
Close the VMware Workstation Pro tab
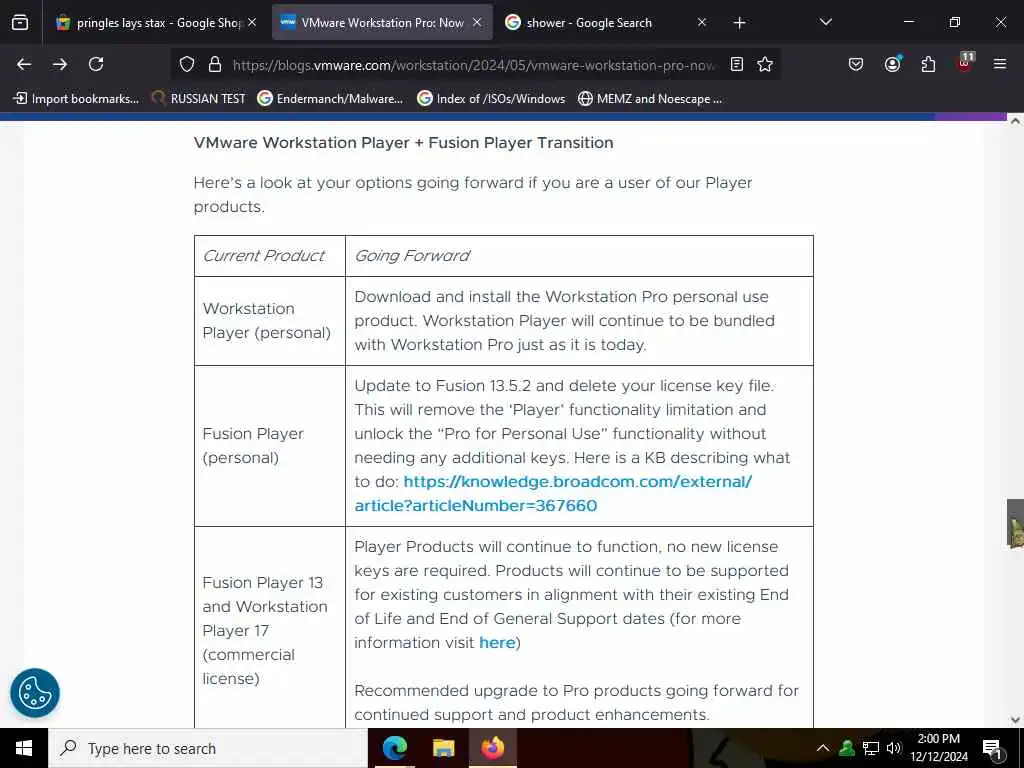pyautogui.click(x=477, y=22)
